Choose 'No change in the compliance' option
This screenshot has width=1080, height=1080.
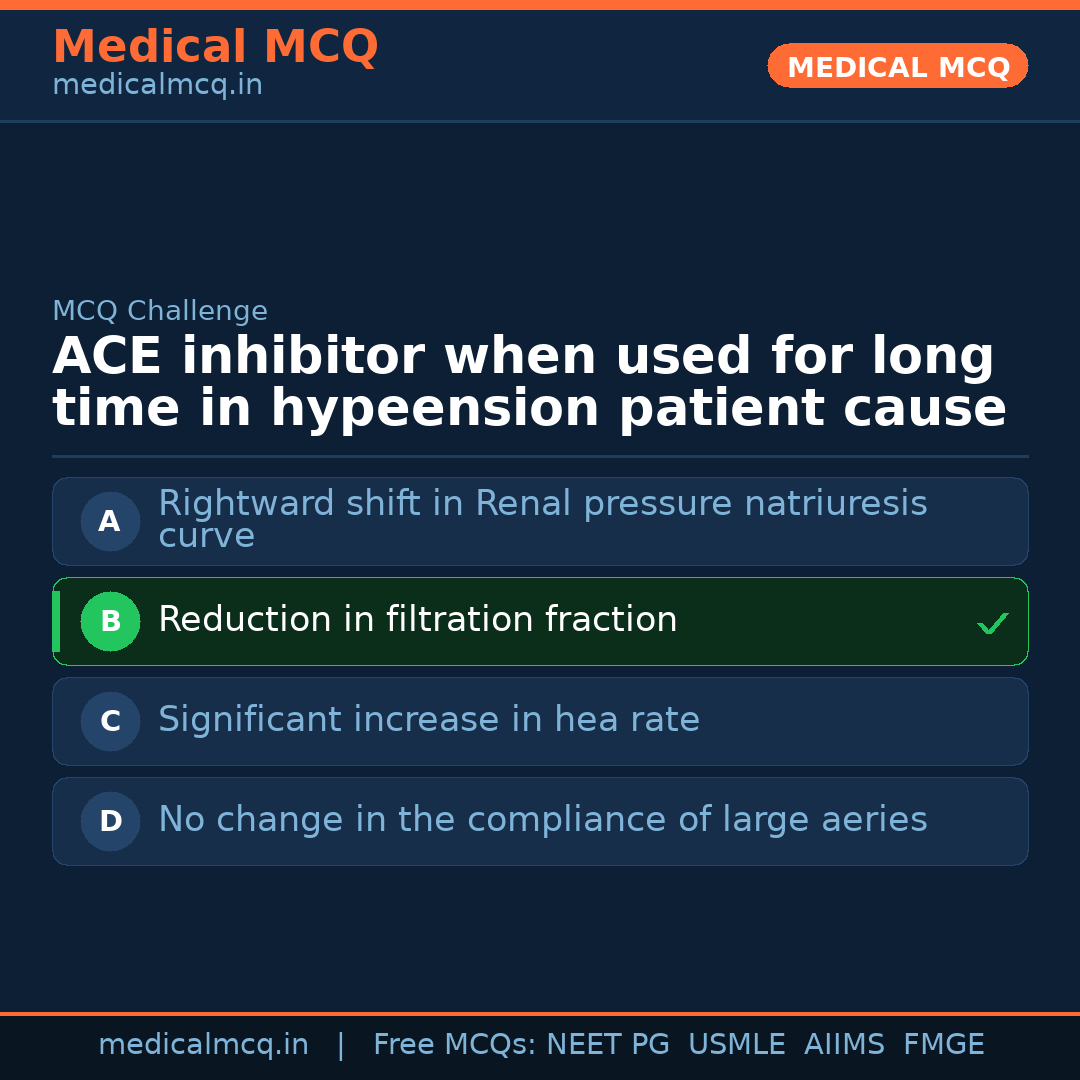coord(542,820)
